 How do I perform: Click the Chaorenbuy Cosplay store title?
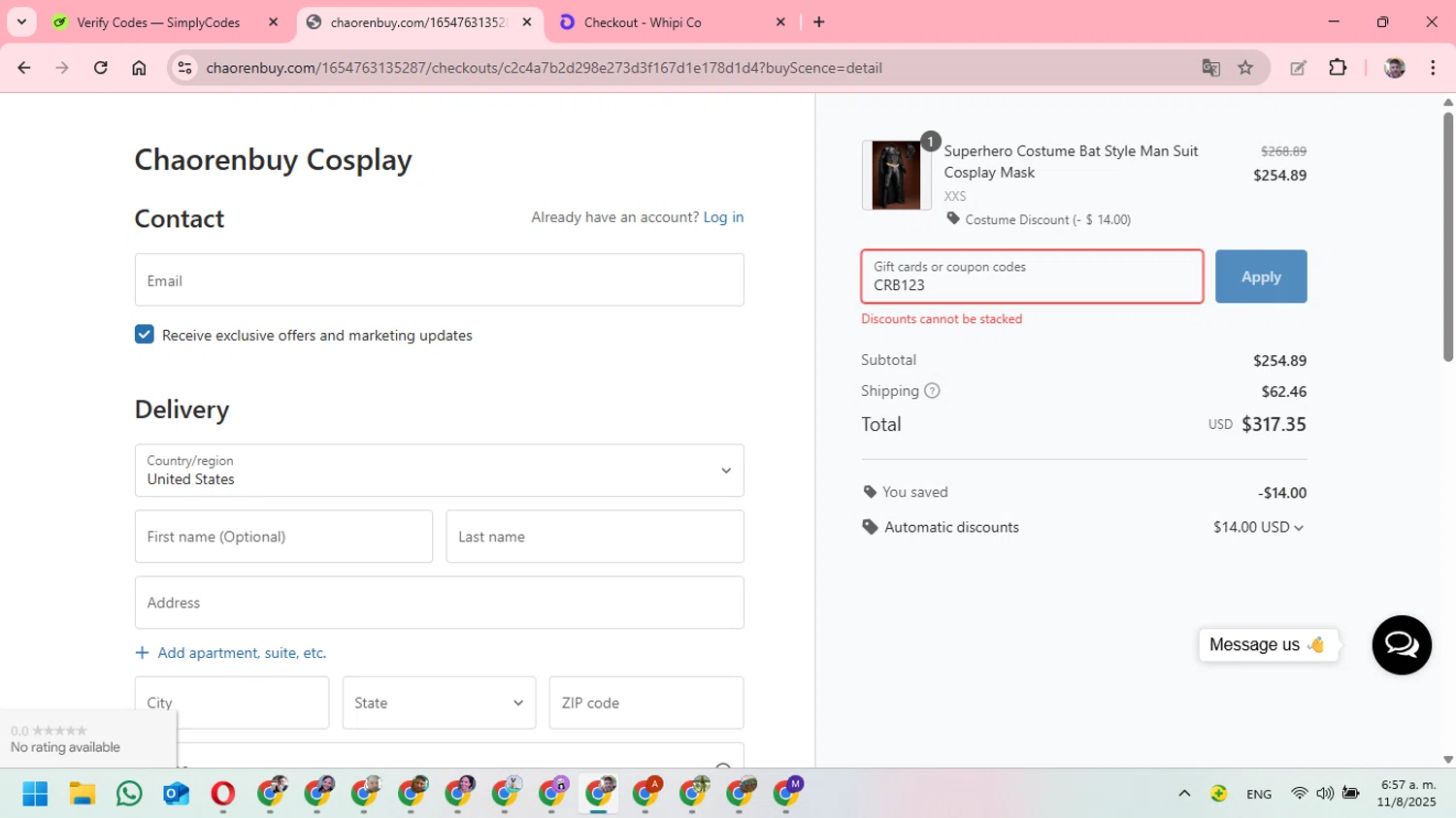(273, 159)
